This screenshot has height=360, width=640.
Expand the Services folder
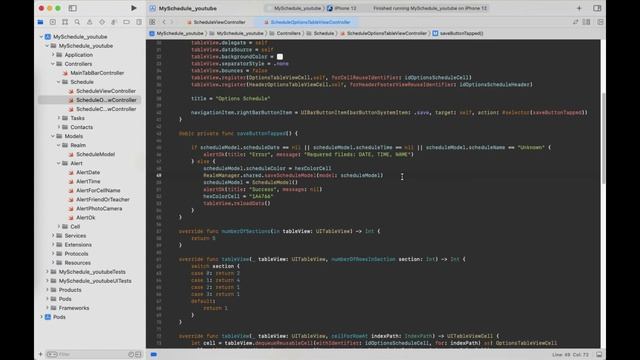(x=53, y=236)
